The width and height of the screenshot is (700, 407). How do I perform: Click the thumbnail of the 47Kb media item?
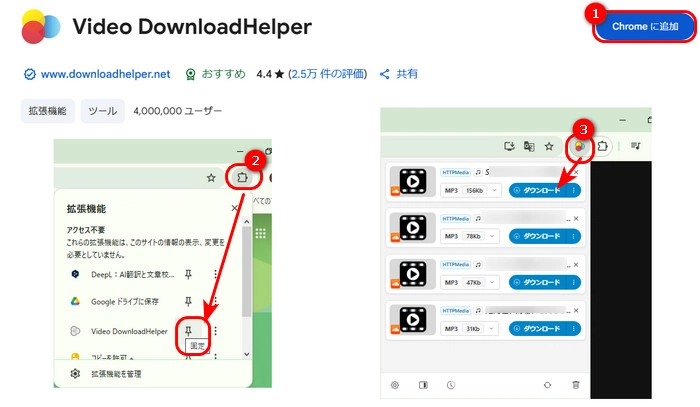click(412, 274)
